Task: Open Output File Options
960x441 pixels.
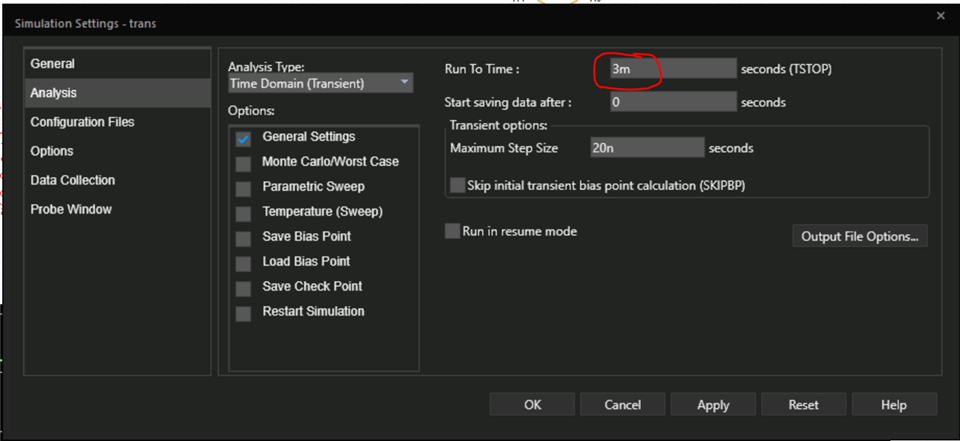Action: (860, 236)
